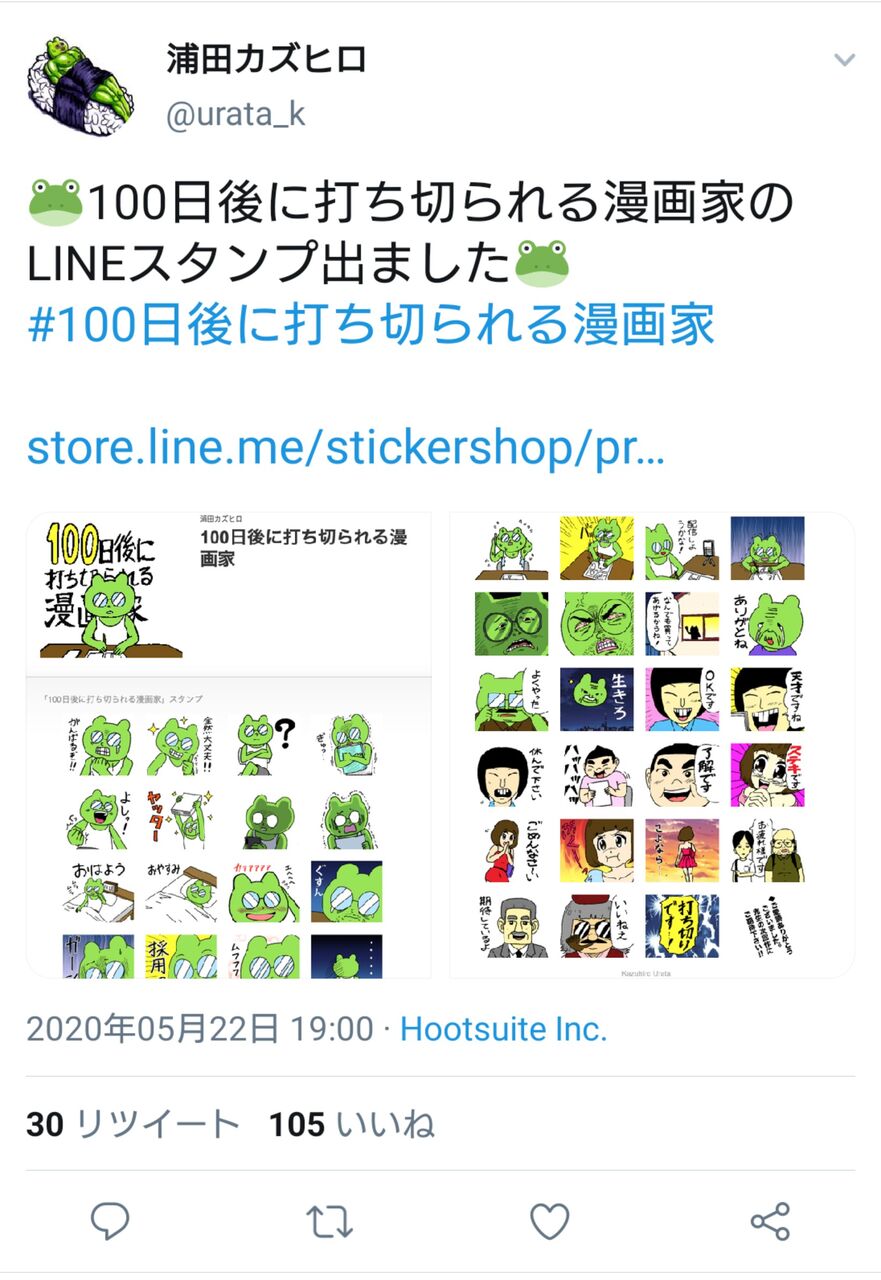Tap the share icon

(x=770, y=1221)
